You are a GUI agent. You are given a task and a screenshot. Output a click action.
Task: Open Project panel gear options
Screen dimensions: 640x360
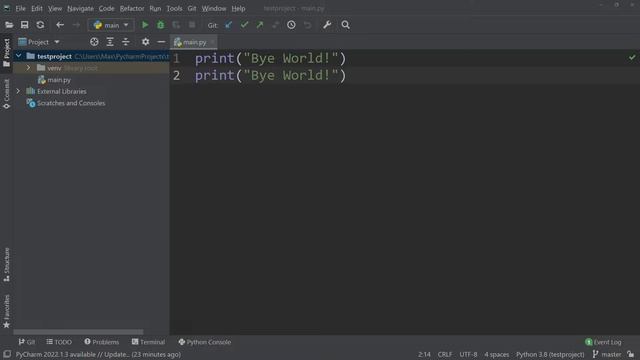[145, 42]
